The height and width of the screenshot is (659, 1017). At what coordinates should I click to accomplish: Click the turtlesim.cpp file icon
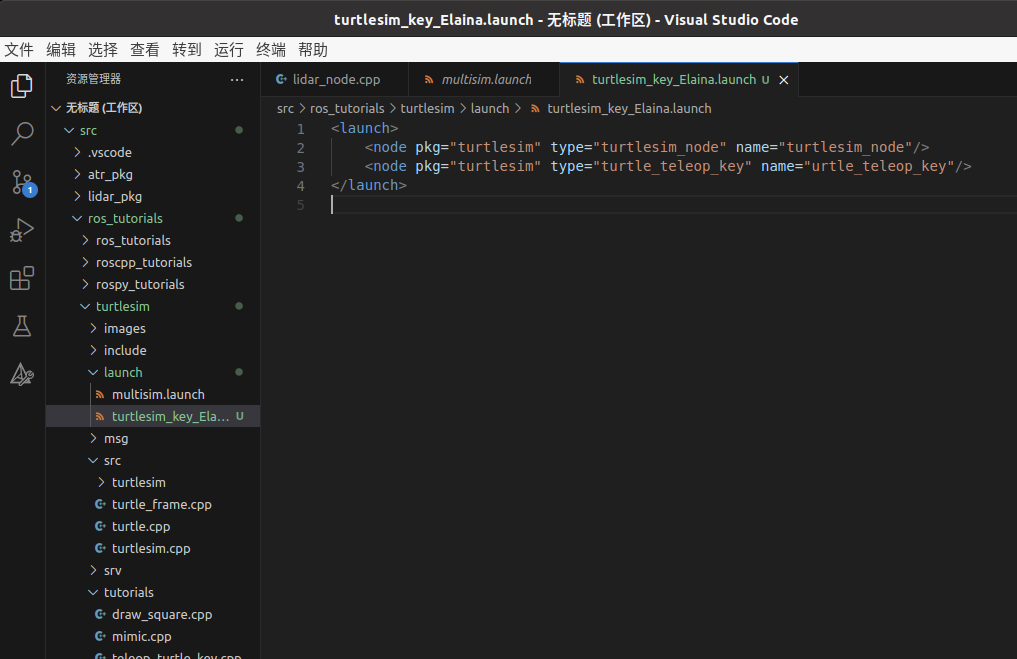100,548
